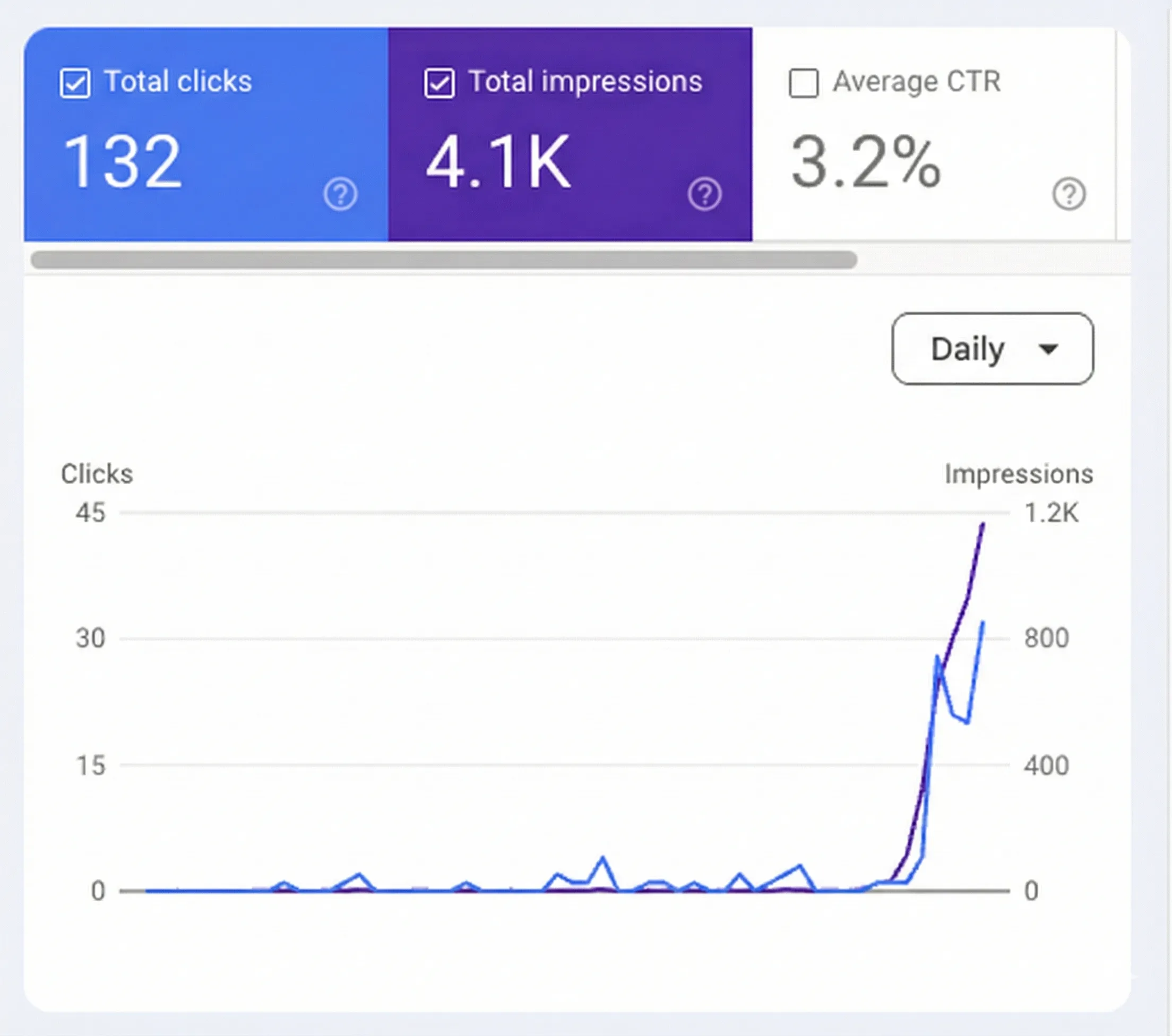The height and width of the screenshot is (1036, 1172).
Task: Click the checked box next to Total clicks
Action: 75,83
